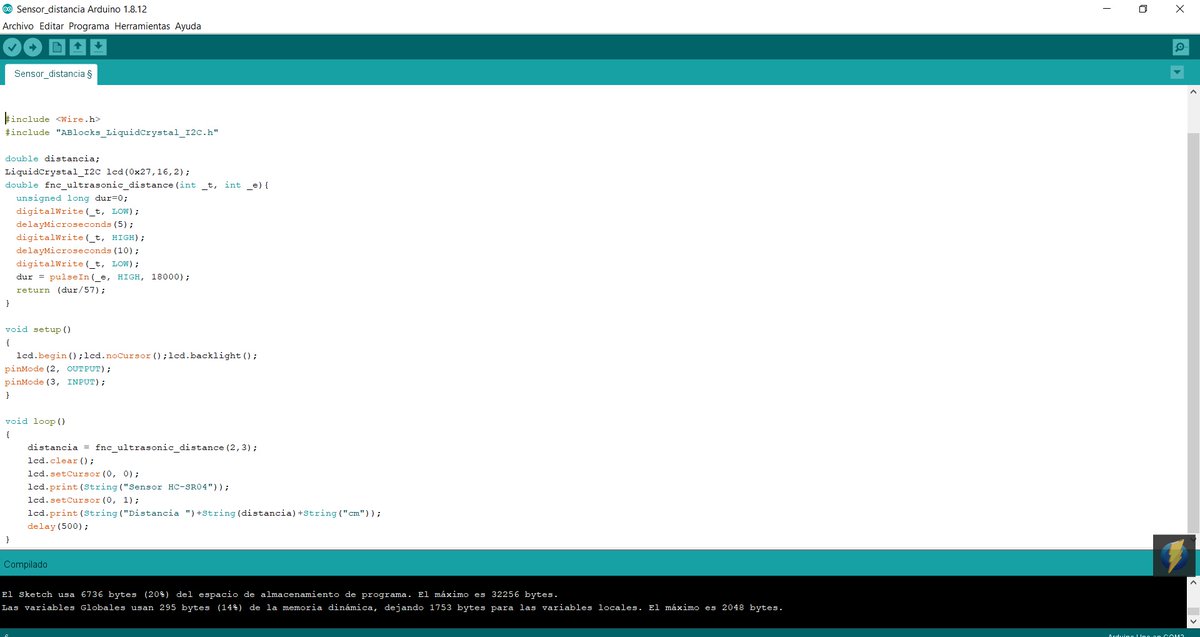Click the 'Distancia ' lcd.print line
Image resolution: width=1200 pixels, height=637 pixels.
pyautogui.click(x=204, y=513)
